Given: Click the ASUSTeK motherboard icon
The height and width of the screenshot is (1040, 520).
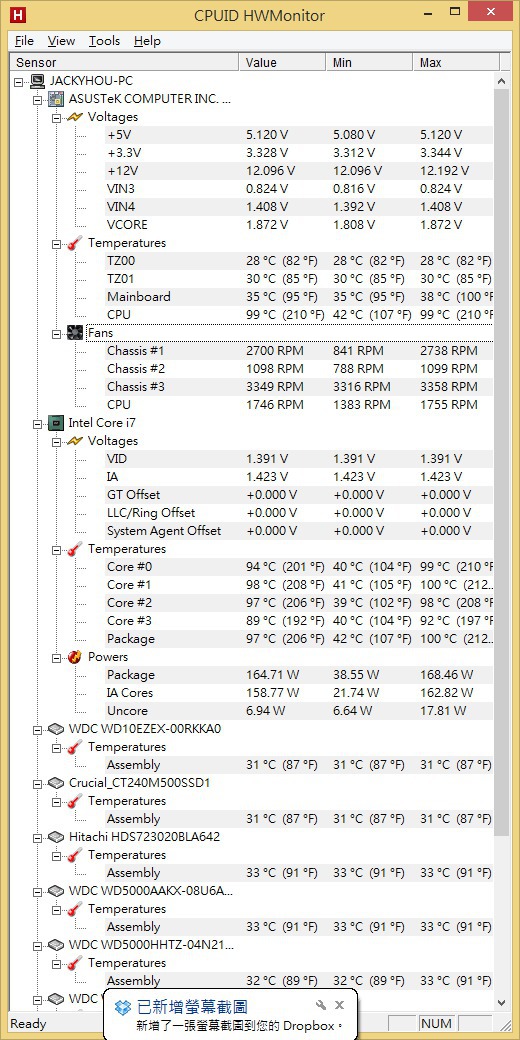Looking at the screenshot, I should coord(57,99).
